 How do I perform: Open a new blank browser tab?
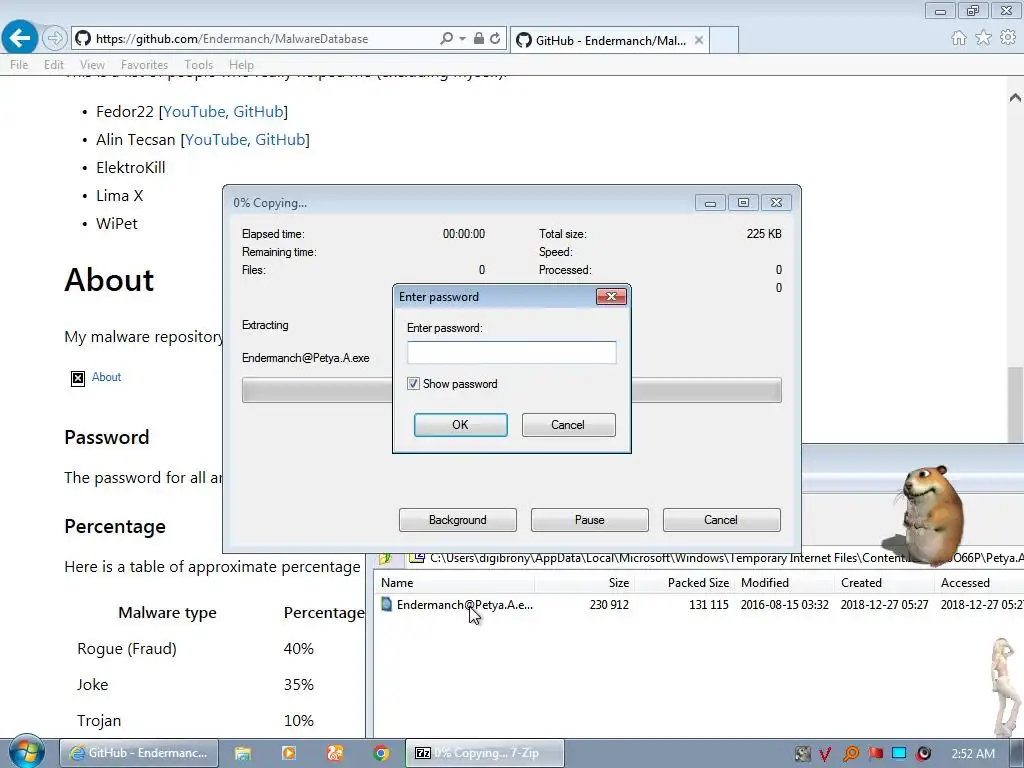[724, 40]
